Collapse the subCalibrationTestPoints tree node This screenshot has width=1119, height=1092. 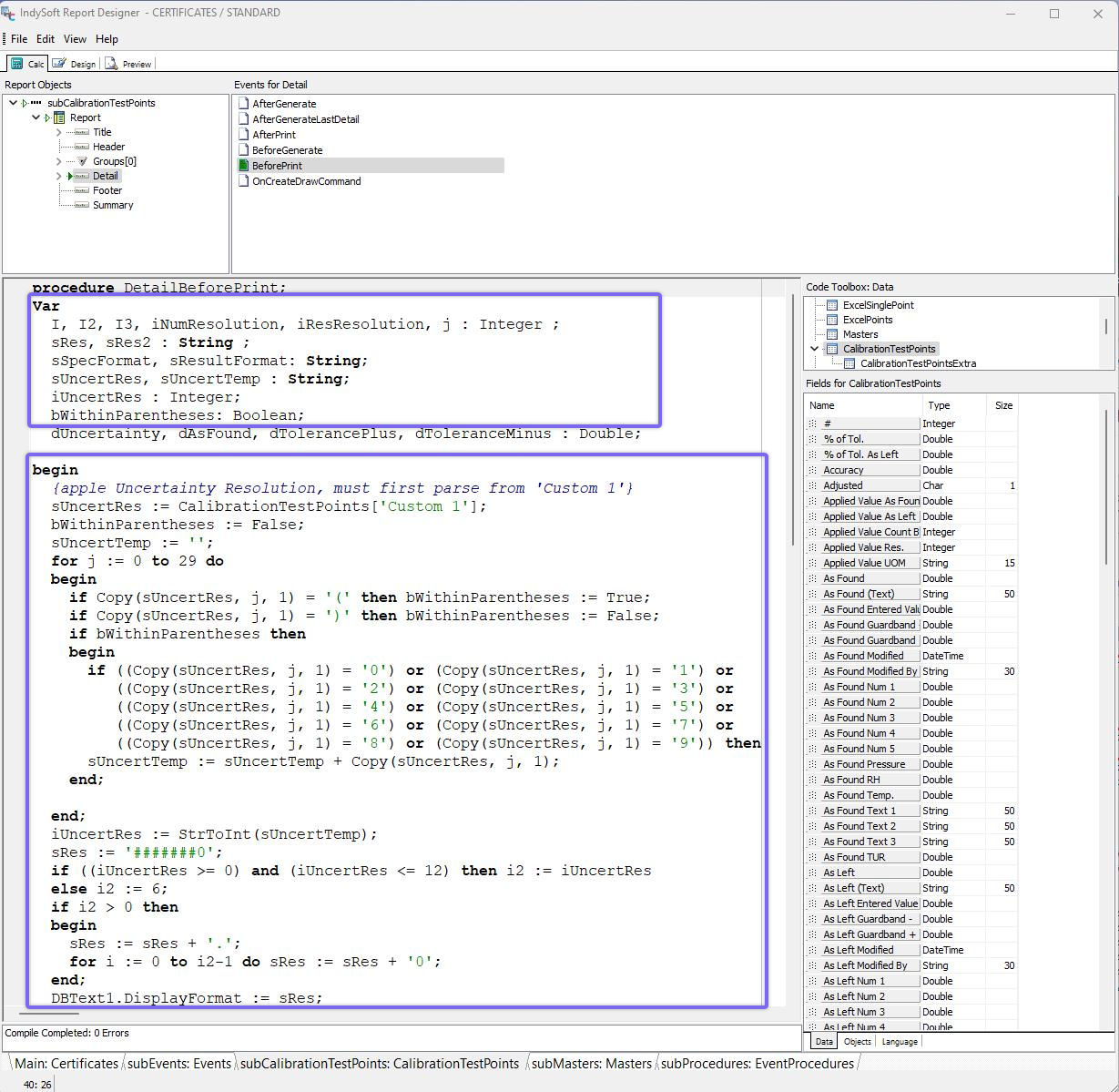(13, 103)
